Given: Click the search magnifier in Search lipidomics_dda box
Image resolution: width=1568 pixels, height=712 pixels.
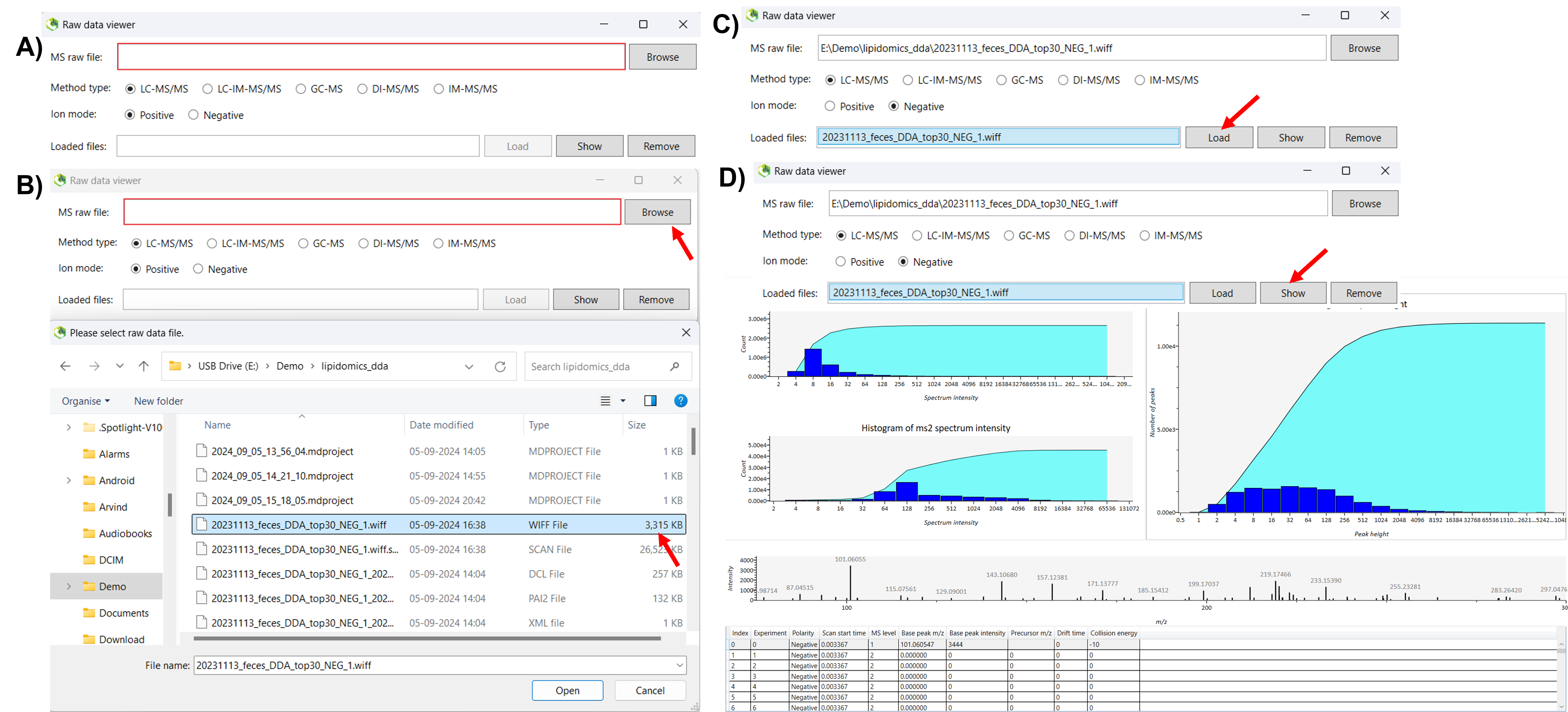Looking at the screenshot, I should [x=674, y=366].
